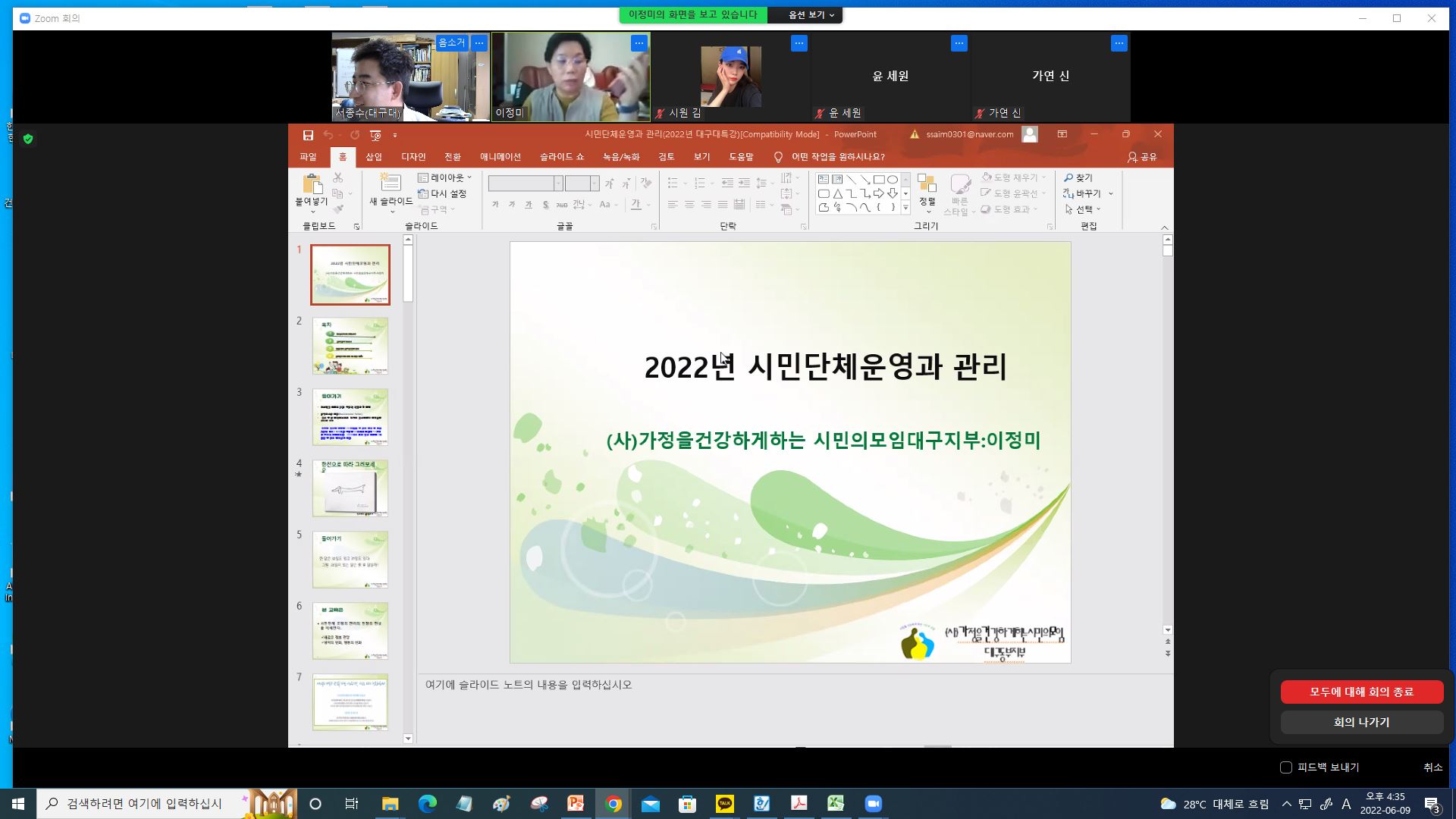1456x819 pixels.
Task: Open KakaoTalk from the taskbar
Action: pos(724,804)
